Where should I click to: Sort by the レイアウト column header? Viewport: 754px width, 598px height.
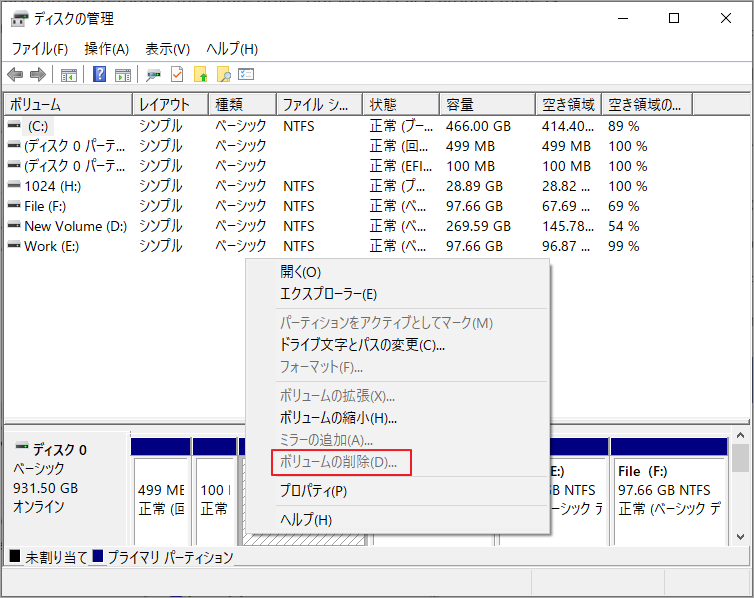[x=171, y=104]
